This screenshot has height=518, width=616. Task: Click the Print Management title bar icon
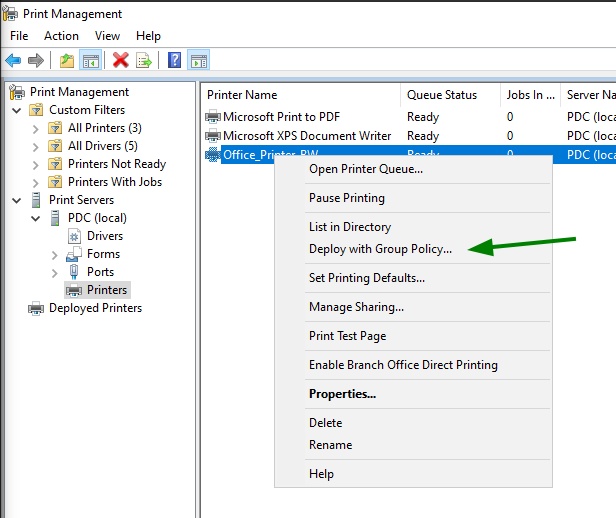click(x=10, y=13)
